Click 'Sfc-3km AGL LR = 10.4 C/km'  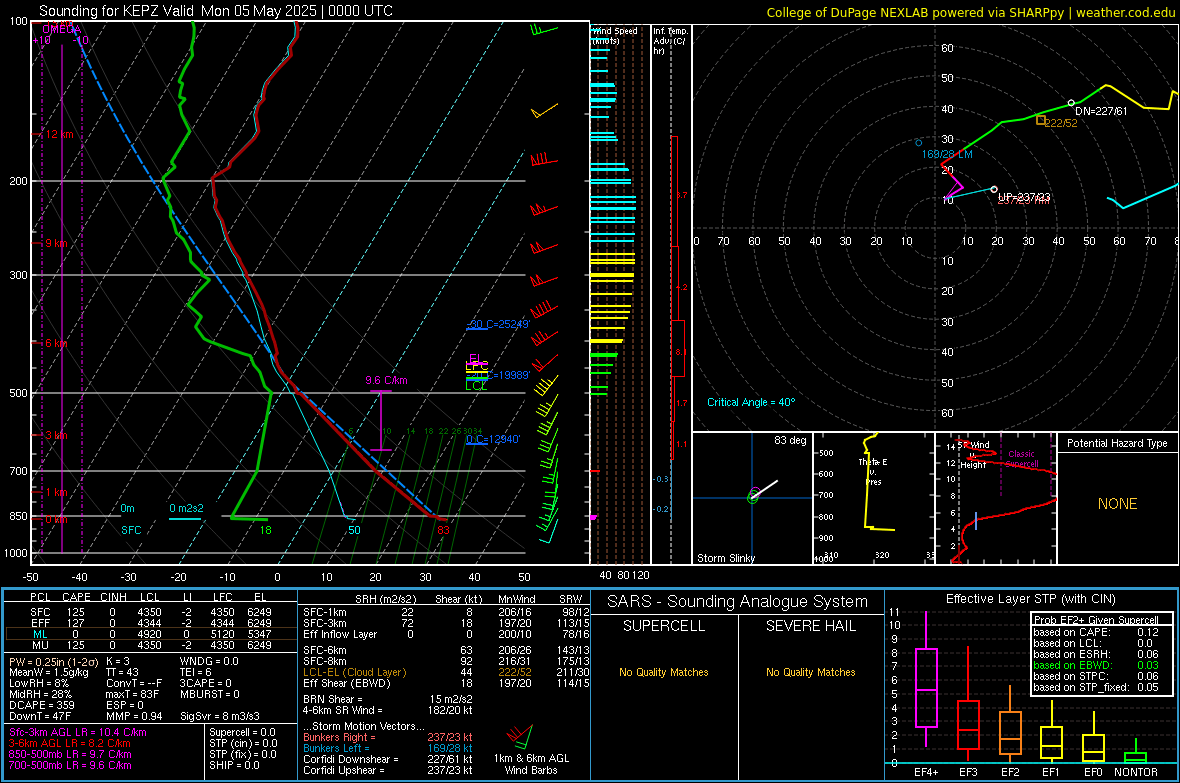[x=78, y=732]
